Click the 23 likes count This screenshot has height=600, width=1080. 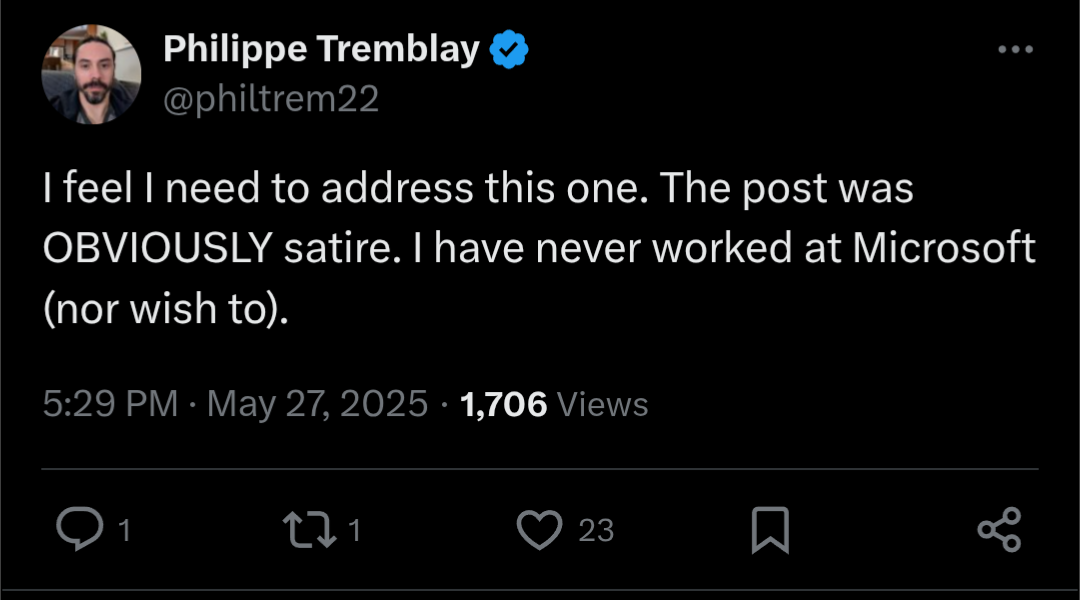tap(596, 530)
